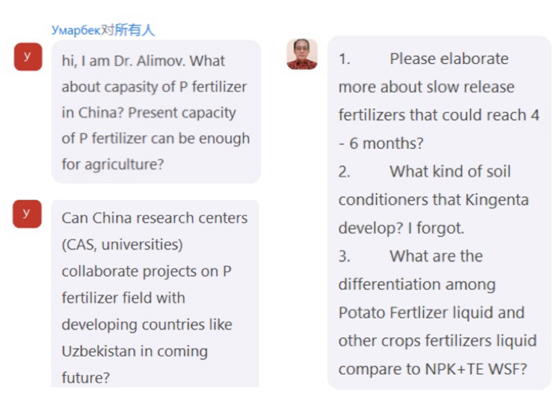Click the red avatar beside Dr. Alimov message
This screenshot has width=558, height=412.
(28, 57)
